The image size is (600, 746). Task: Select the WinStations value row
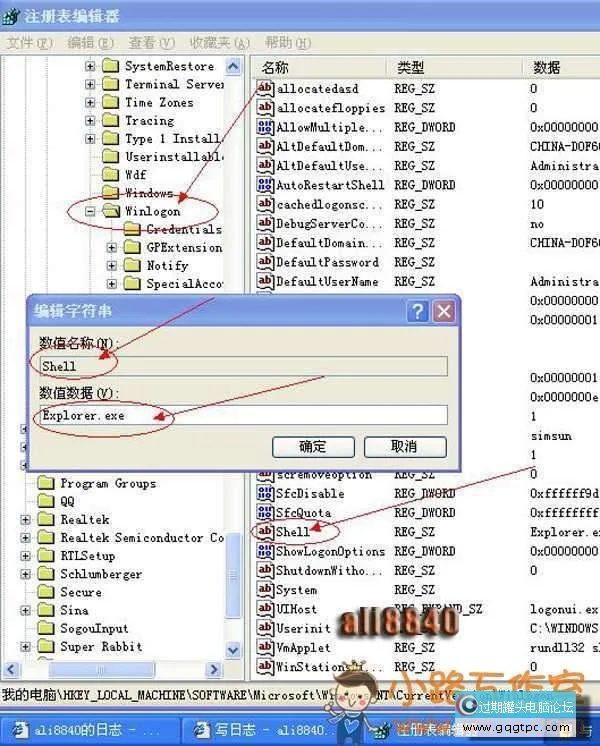425,666
